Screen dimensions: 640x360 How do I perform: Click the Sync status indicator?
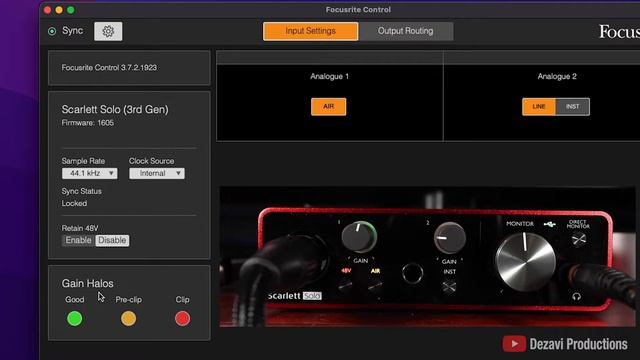pos(52,31)
